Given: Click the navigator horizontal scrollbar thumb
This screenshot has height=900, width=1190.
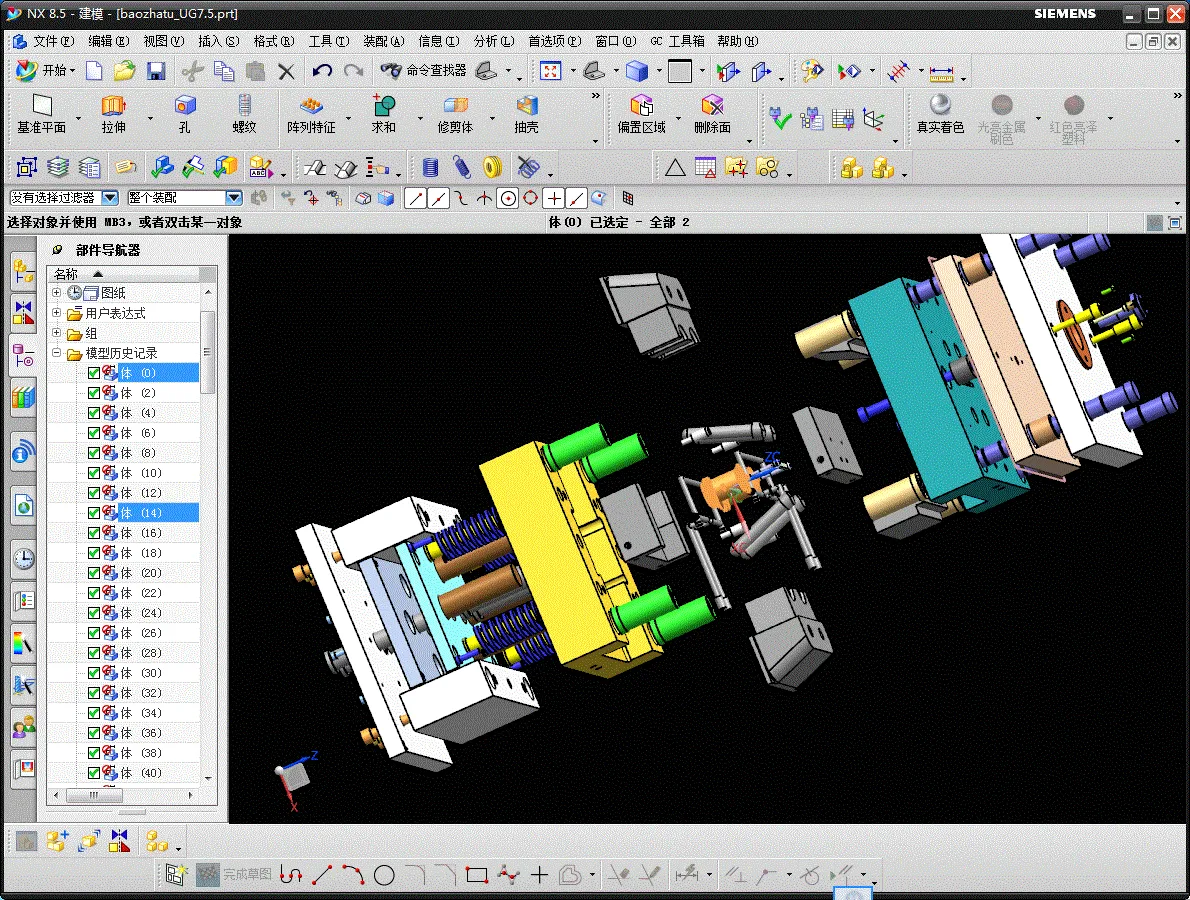Looking at the screenshot, I should pyautogui.click(x=94, y=795).
